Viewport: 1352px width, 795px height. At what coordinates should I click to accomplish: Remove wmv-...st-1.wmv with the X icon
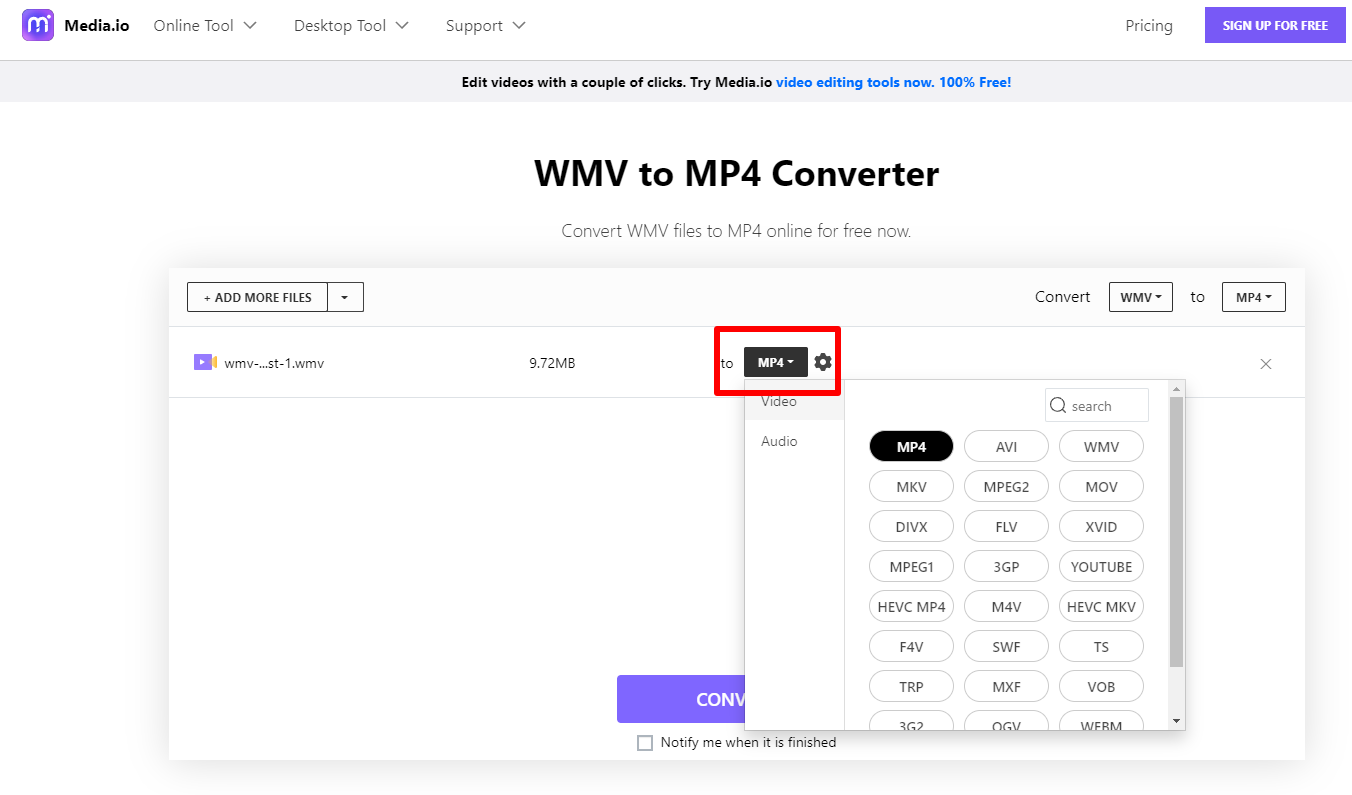(1266, 364)
